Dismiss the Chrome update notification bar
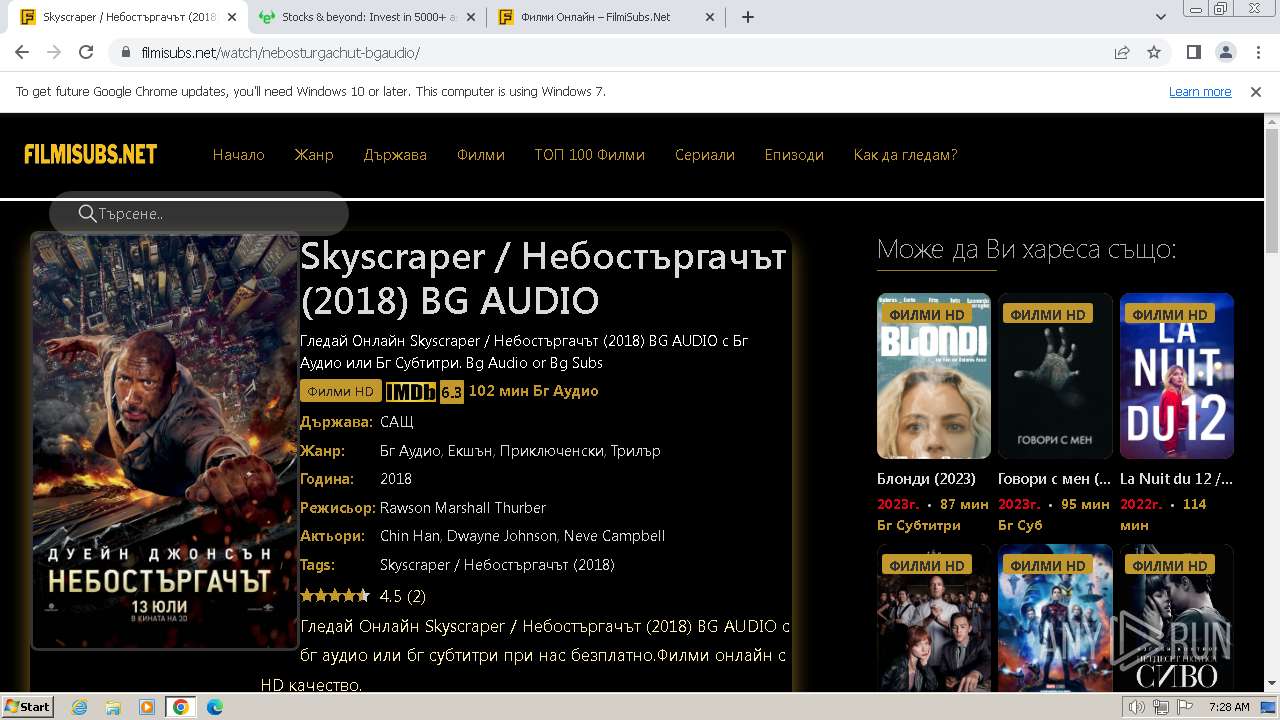Image resolution: width=1280 pixels, height=720 pixels. 1256,91
